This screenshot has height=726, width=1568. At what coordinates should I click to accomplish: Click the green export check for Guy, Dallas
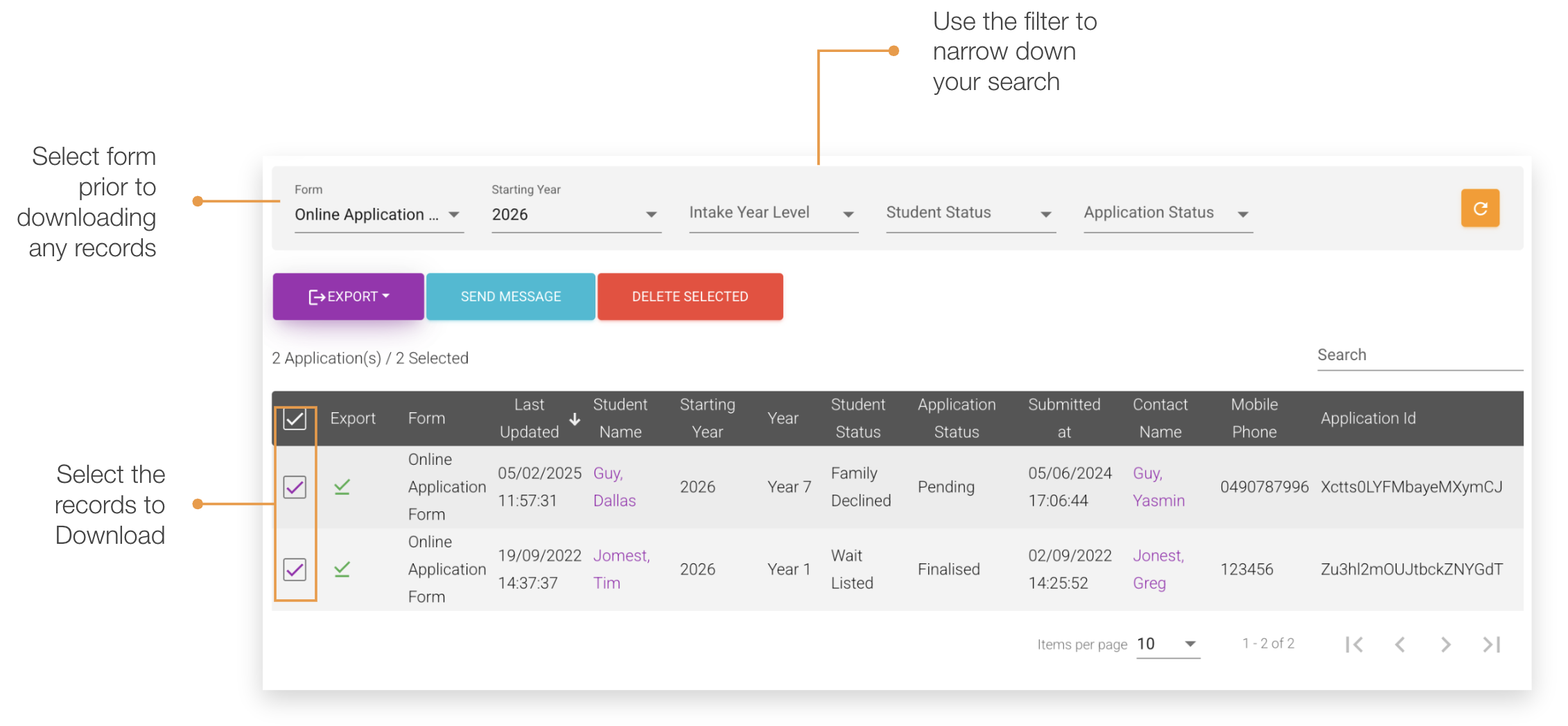coord(341,487)
